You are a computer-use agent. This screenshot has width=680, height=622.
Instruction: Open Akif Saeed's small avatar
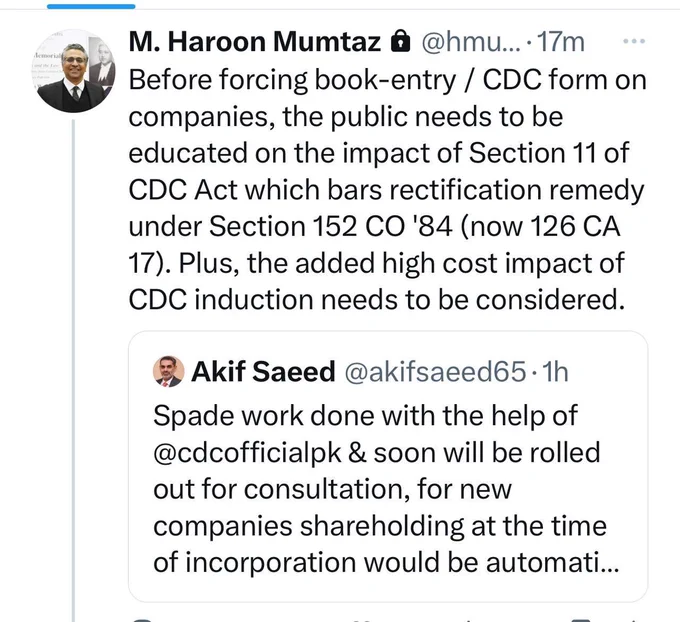tap(168, 372)
